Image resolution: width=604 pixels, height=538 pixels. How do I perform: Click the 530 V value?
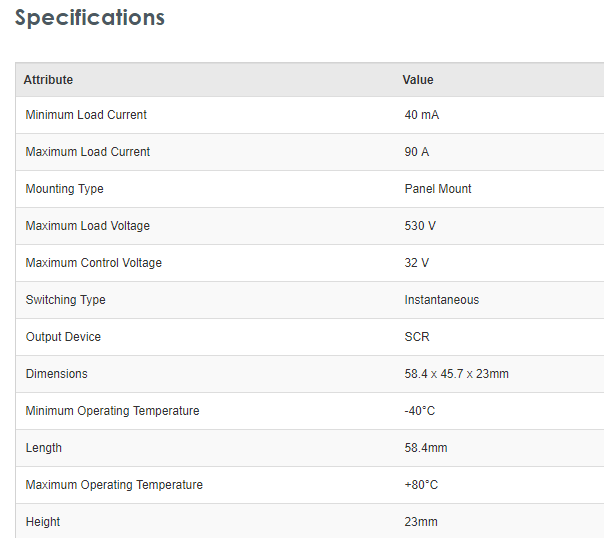point(420,226)
